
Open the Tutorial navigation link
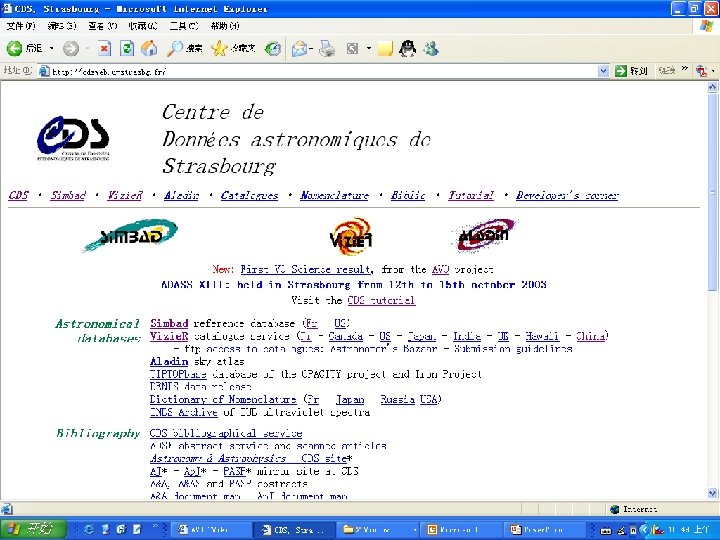click(x=471, y=196)
